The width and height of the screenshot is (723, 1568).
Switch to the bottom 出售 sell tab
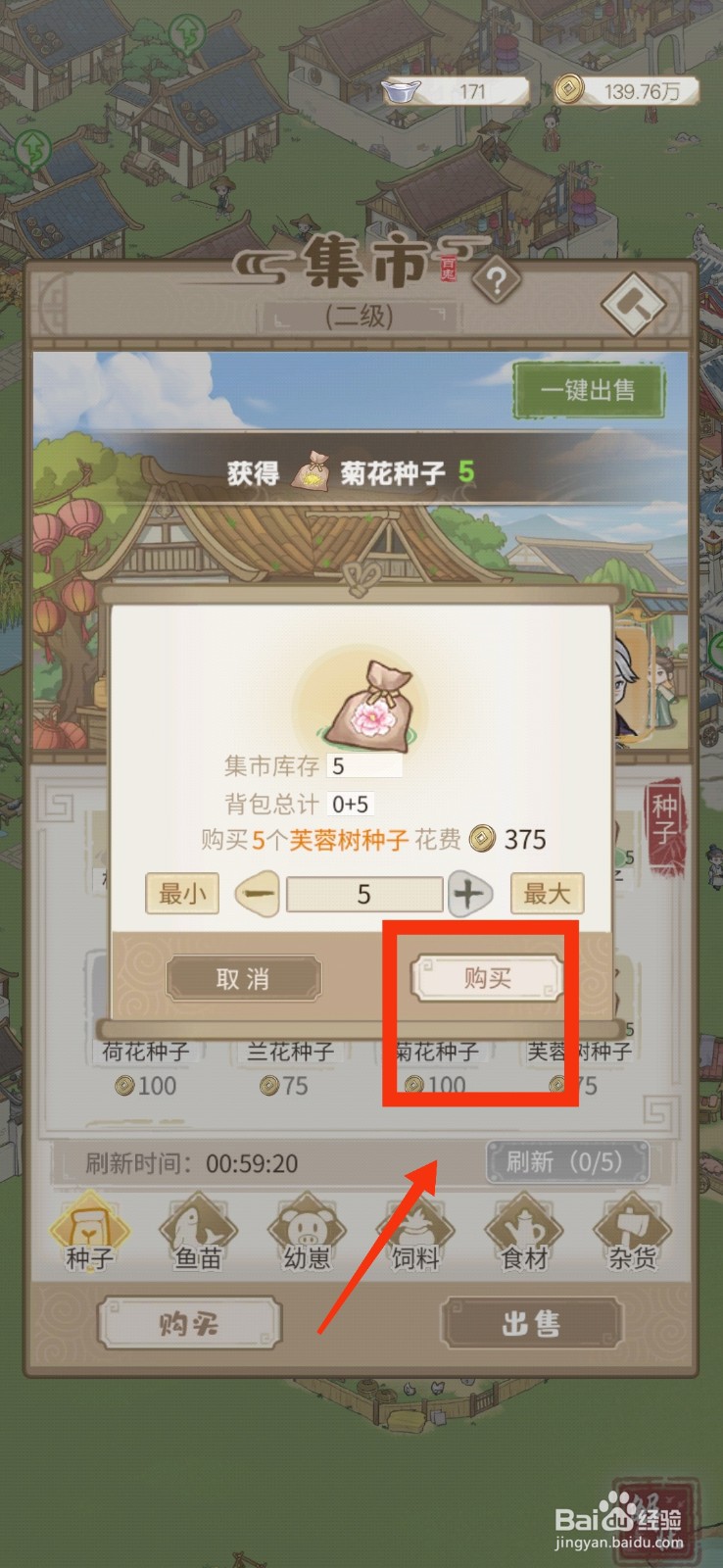coord(531,1324)
